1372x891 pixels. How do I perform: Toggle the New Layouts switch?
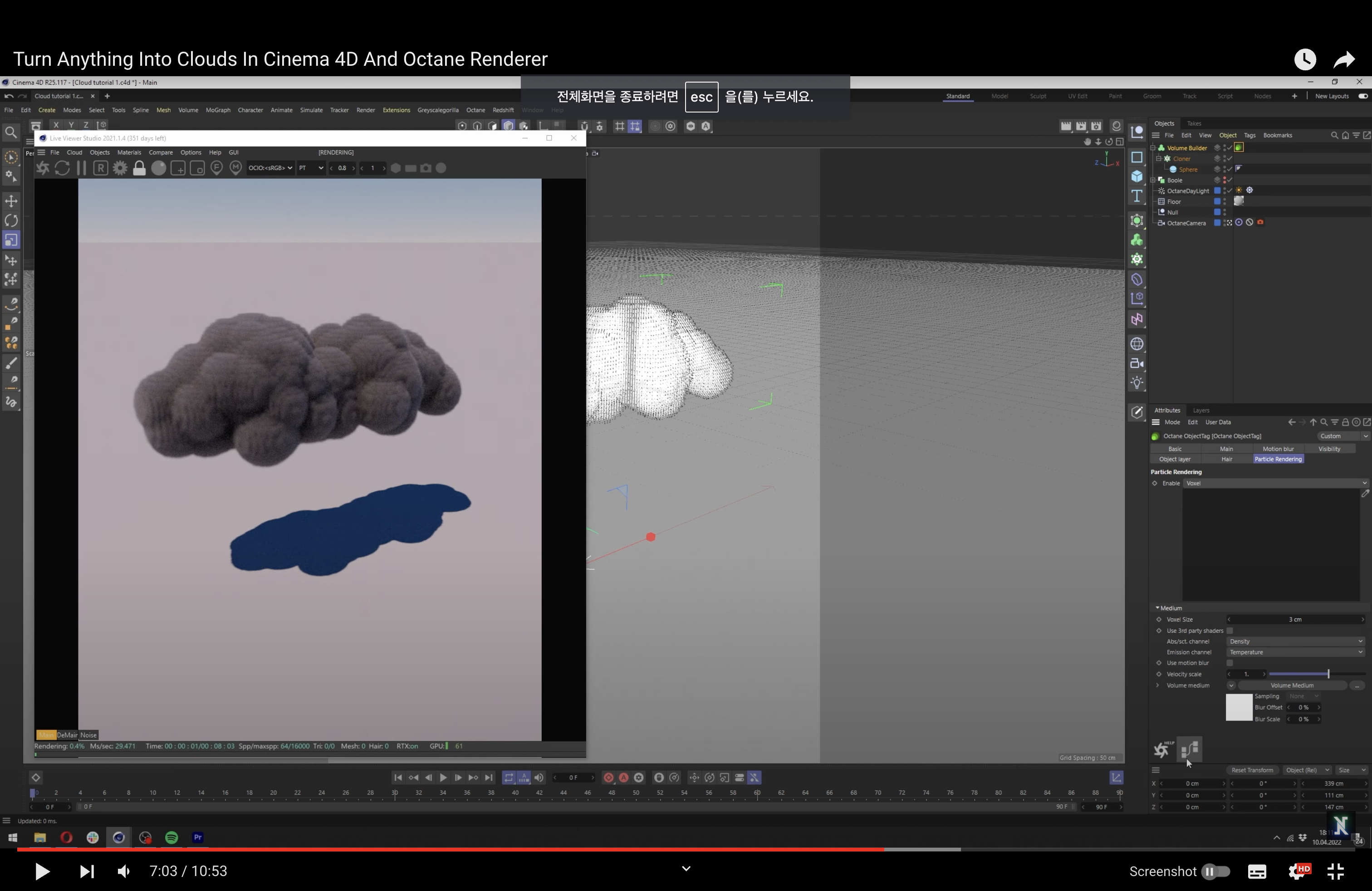pyautogui.click(x=1363, y=96)
